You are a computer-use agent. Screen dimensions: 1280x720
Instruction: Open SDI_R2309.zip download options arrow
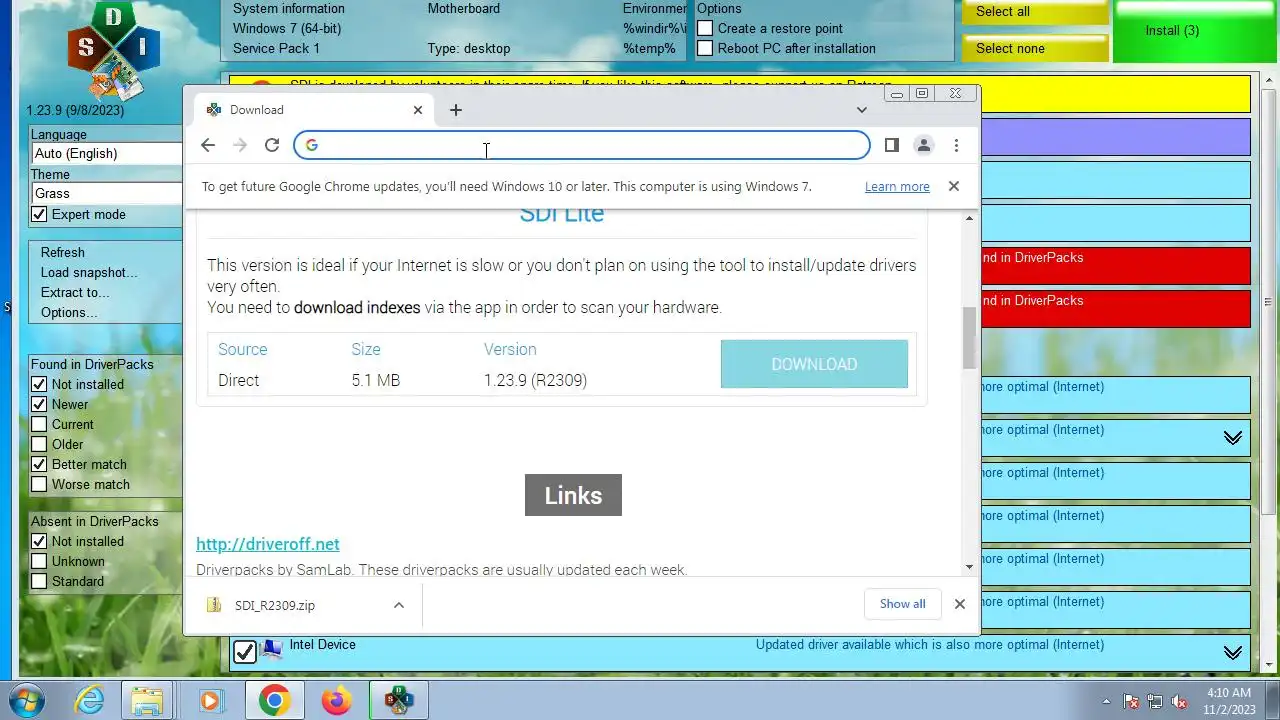coord(398,605)
